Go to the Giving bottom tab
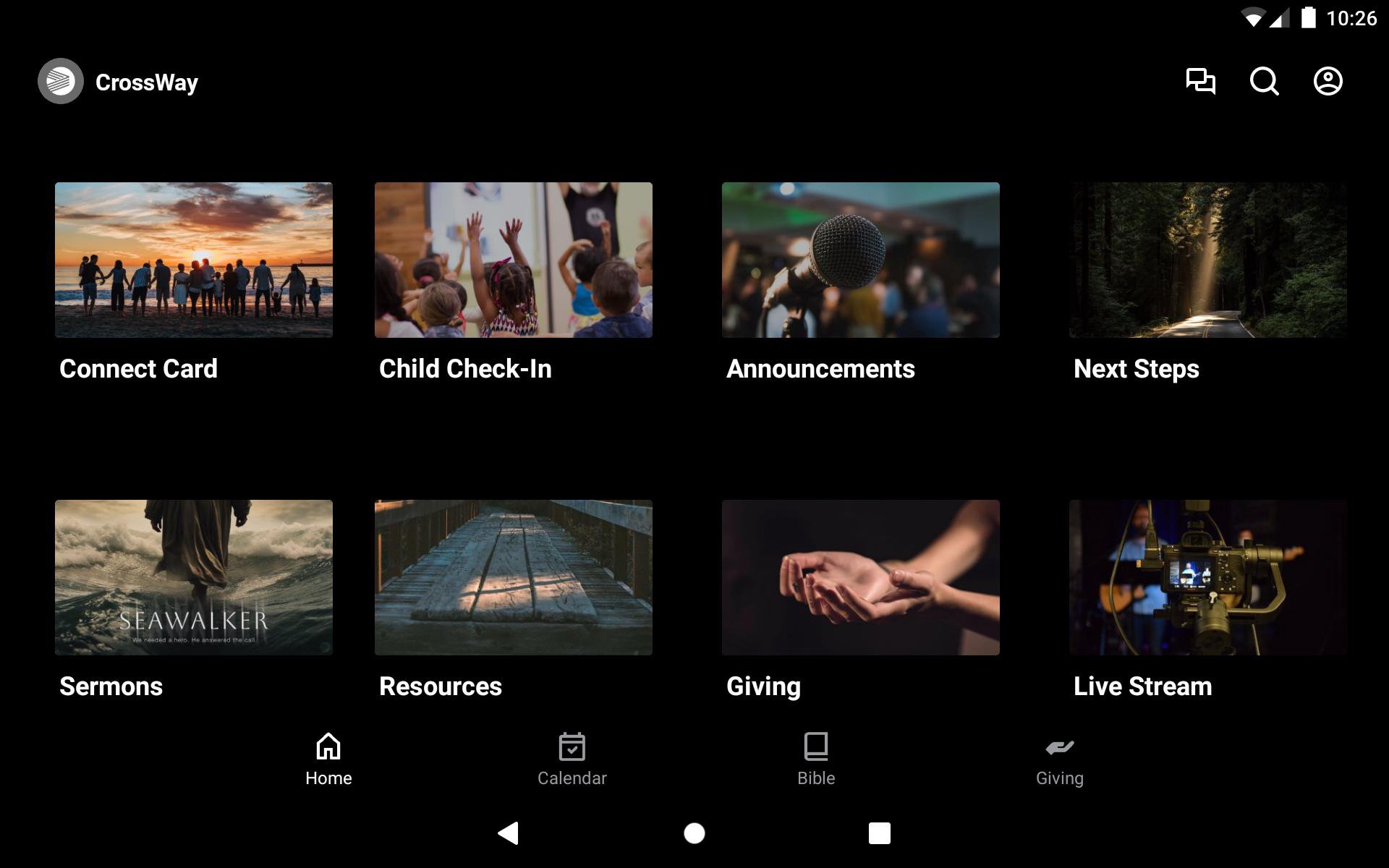The width and height of the screenshot is (1389, 868). click(1059, 759)
